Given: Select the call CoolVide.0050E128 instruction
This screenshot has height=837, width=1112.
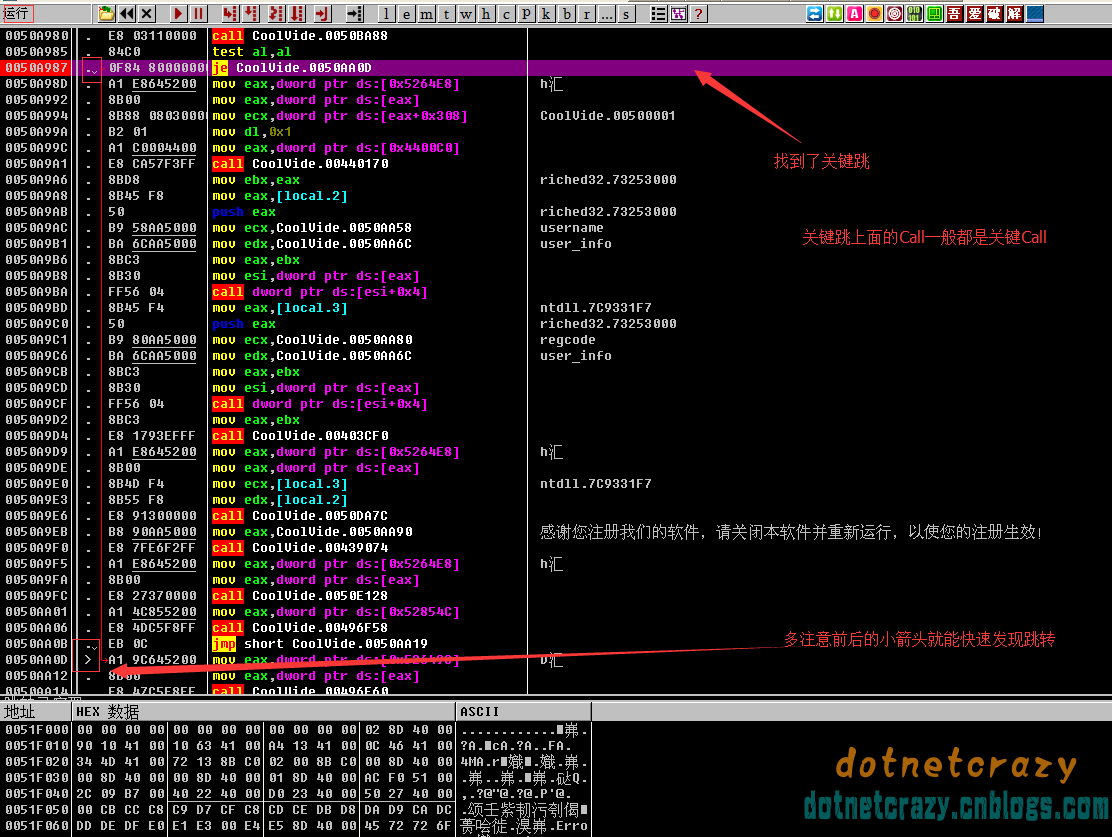Looking at the screenshot, I should [x=300, y=596].
